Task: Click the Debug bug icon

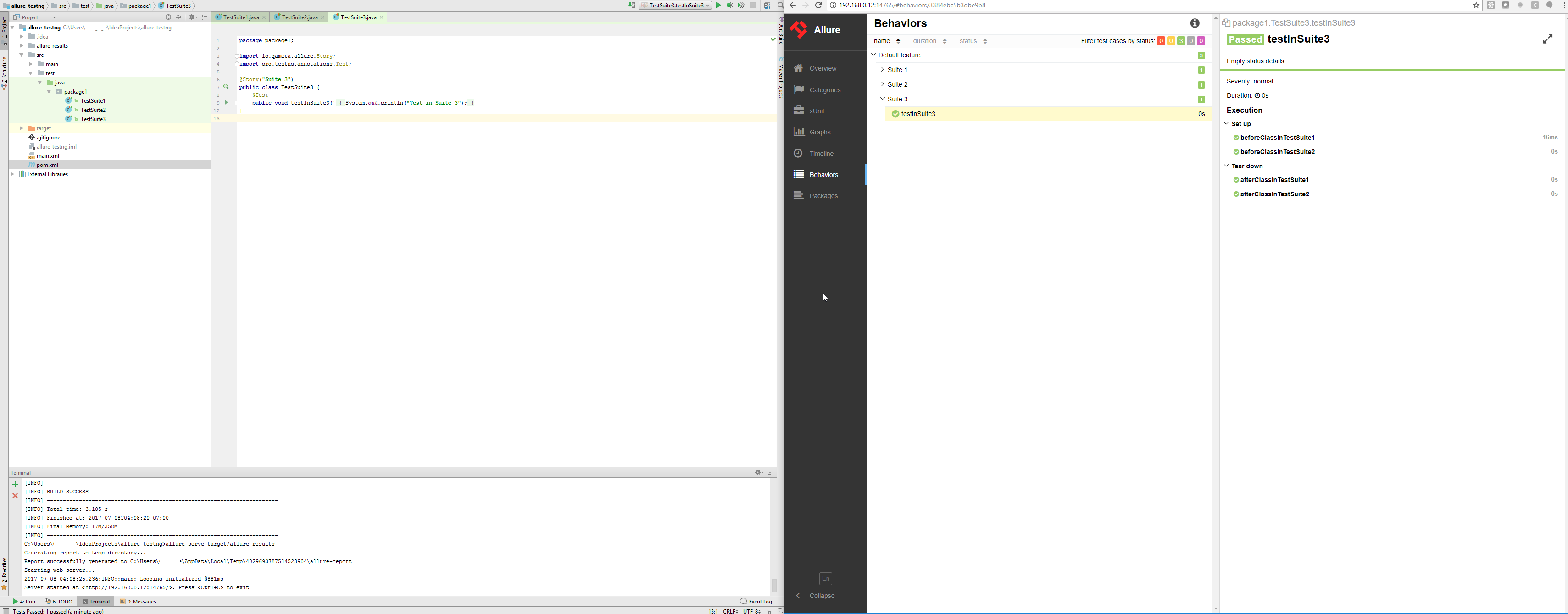Action: pyautogui.click(x=730, y=6)
